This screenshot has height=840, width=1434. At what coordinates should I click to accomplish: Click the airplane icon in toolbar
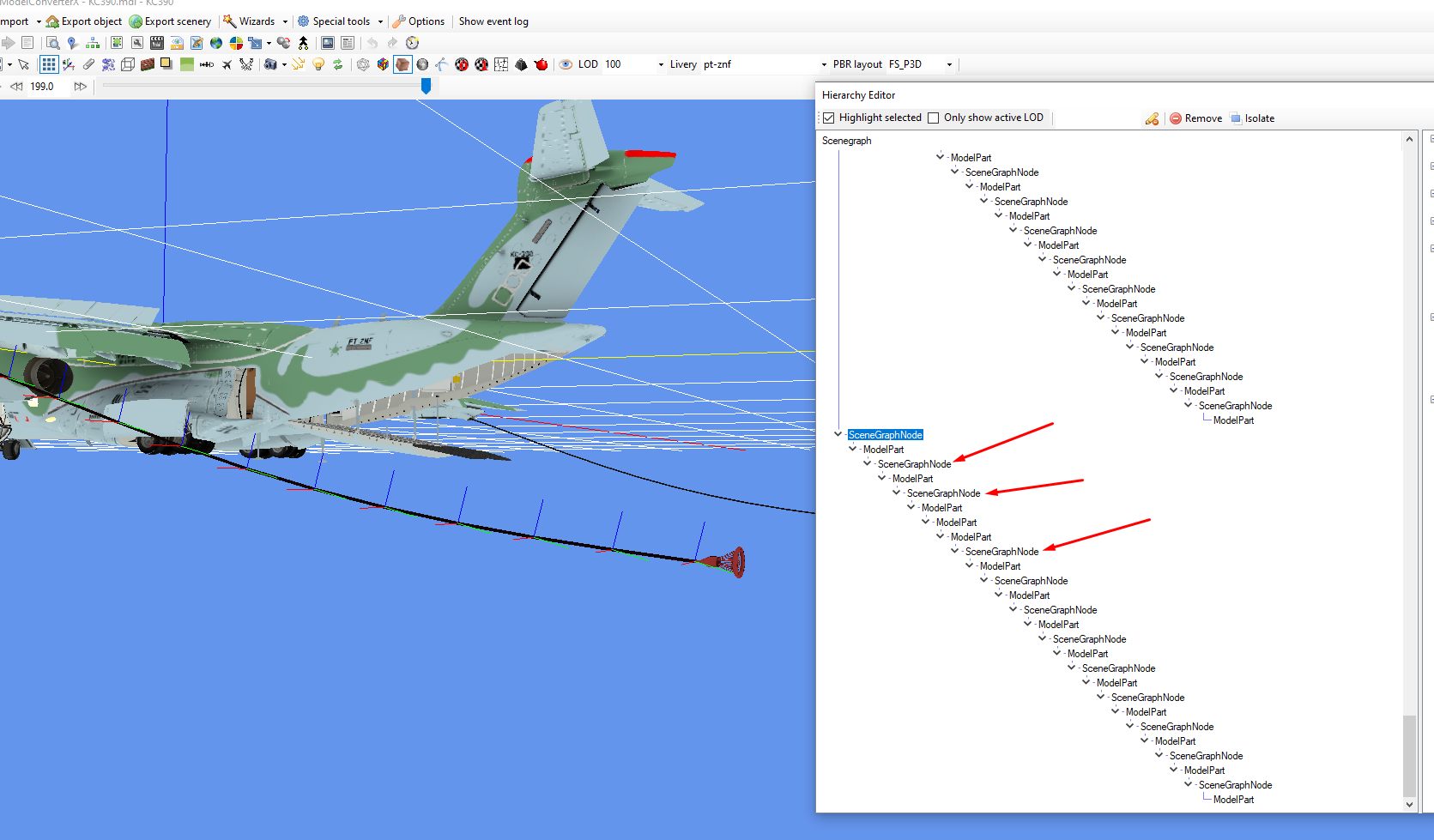[227, 64]
